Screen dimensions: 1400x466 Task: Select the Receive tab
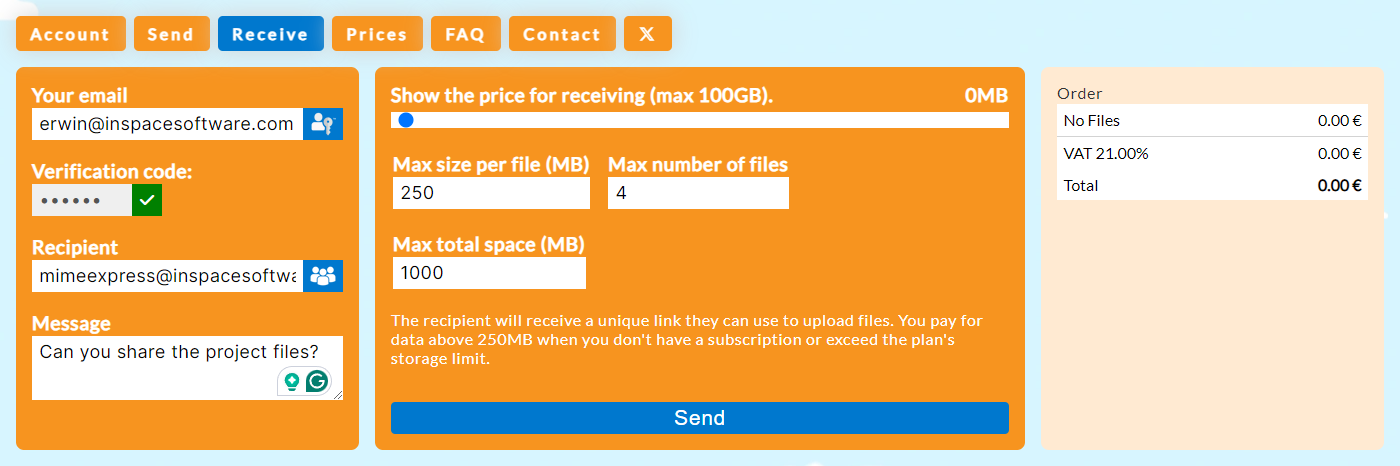[x=270, y=34]
